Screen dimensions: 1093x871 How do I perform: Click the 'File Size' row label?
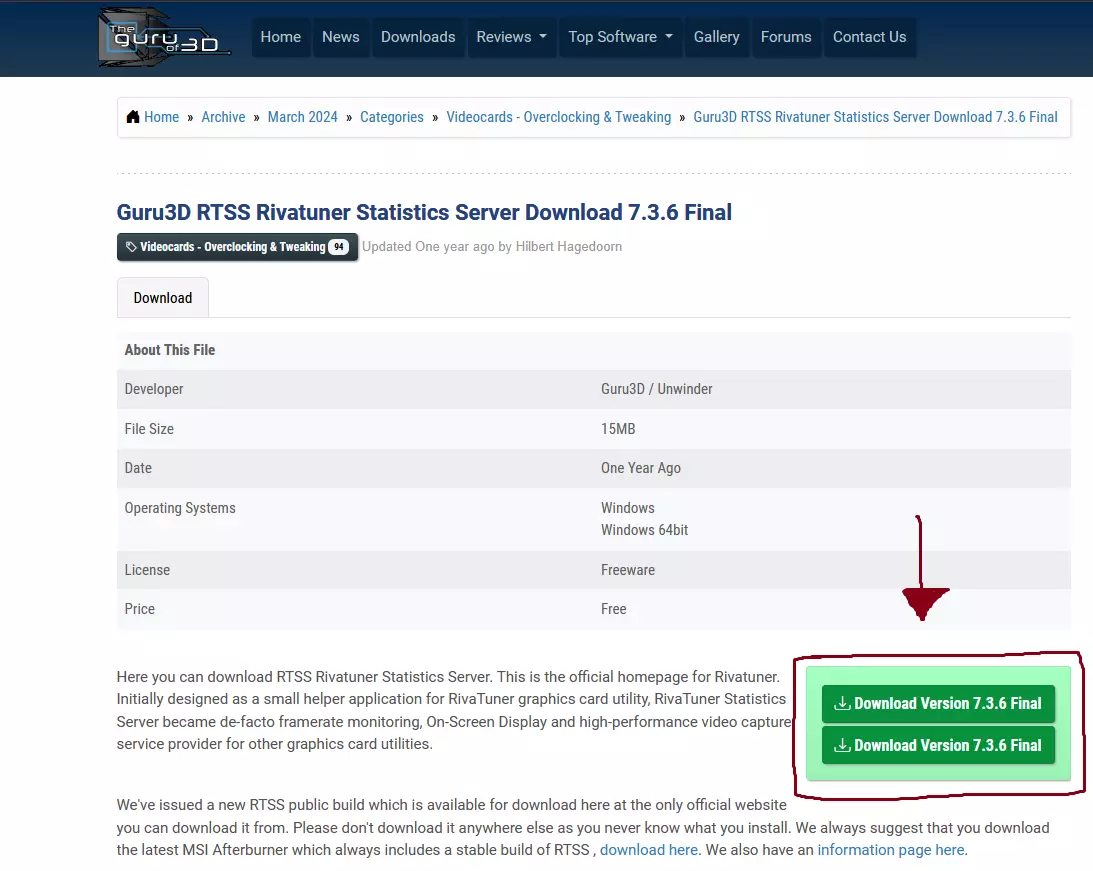[149, 429]
